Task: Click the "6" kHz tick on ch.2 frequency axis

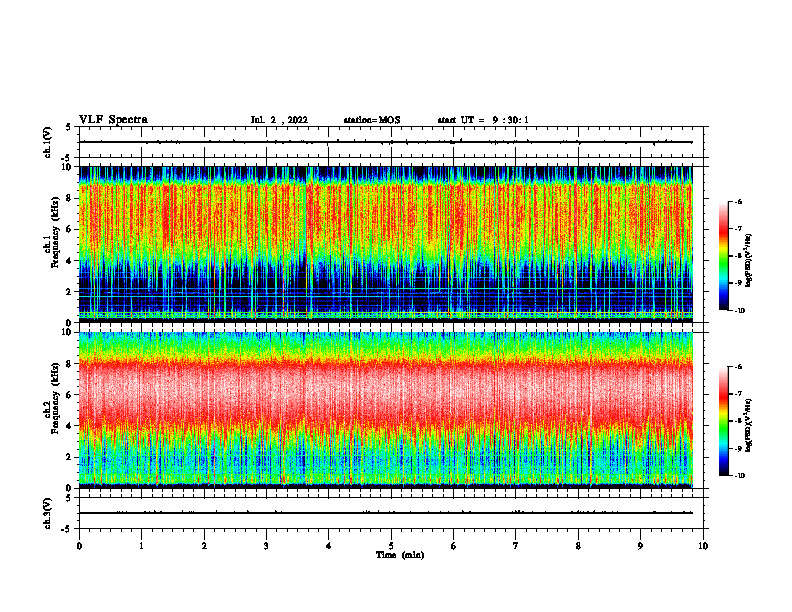Action: pyautogui.click(x=70, y=395)
